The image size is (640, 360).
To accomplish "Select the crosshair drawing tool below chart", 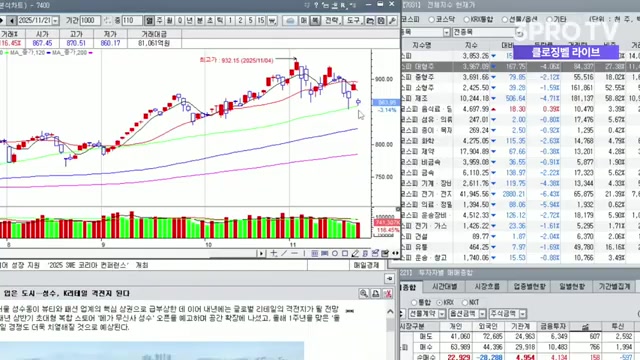I will point(274,253).
